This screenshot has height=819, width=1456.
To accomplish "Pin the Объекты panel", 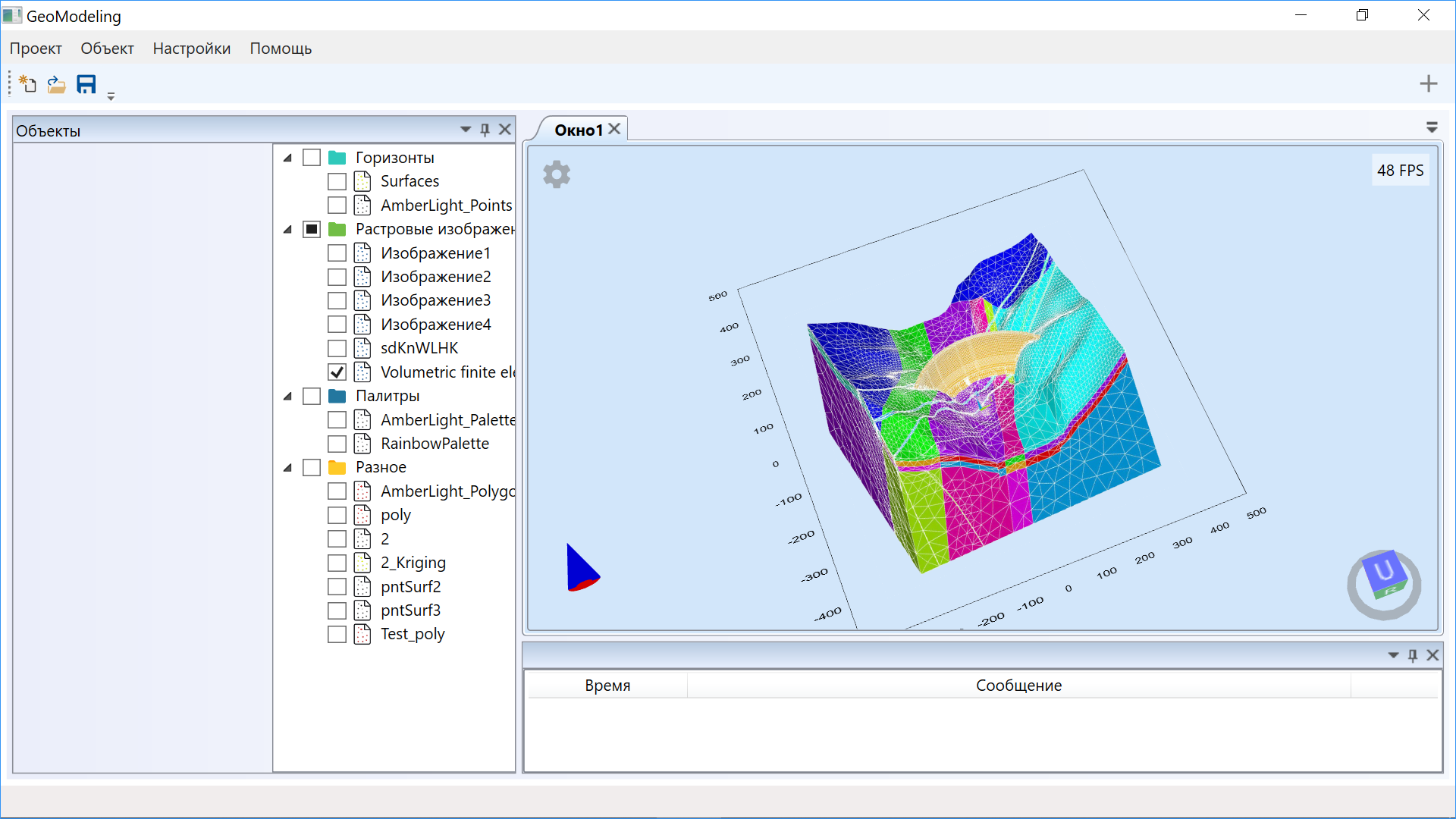I will click(x=485, y=130).
